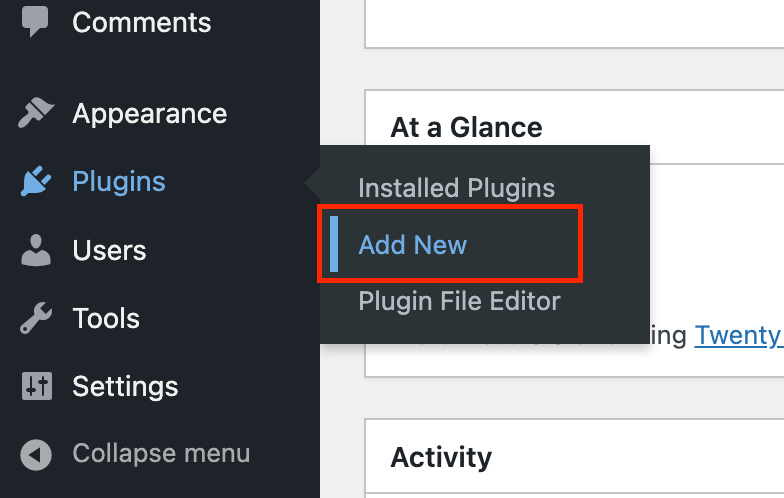Toggle the At a Glance panel header
The width and height of the screenshot is (784, 498).
tap(466, 127)
